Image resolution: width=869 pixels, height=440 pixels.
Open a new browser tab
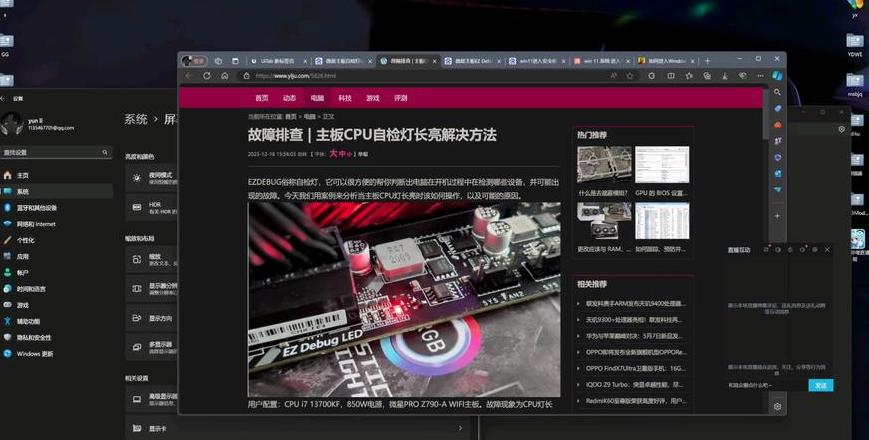[707, 61]
